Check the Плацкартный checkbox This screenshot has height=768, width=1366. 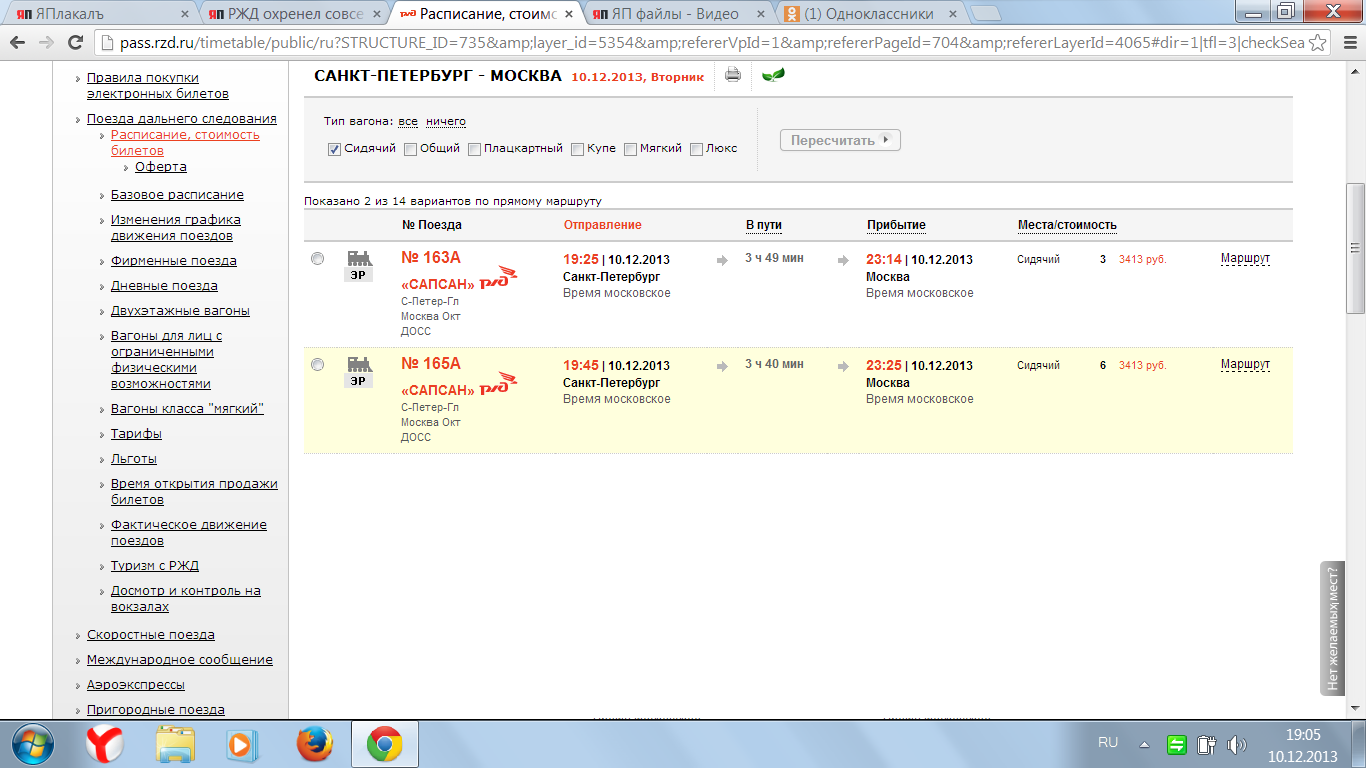pos(475,149)
